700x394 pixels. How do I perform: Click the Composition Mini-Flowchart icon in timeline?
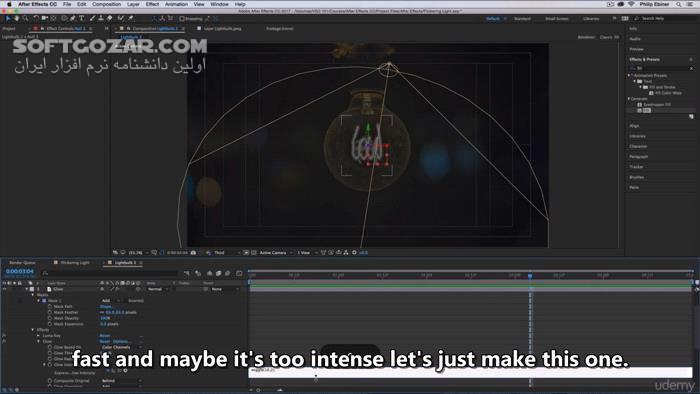coord(187,273)
